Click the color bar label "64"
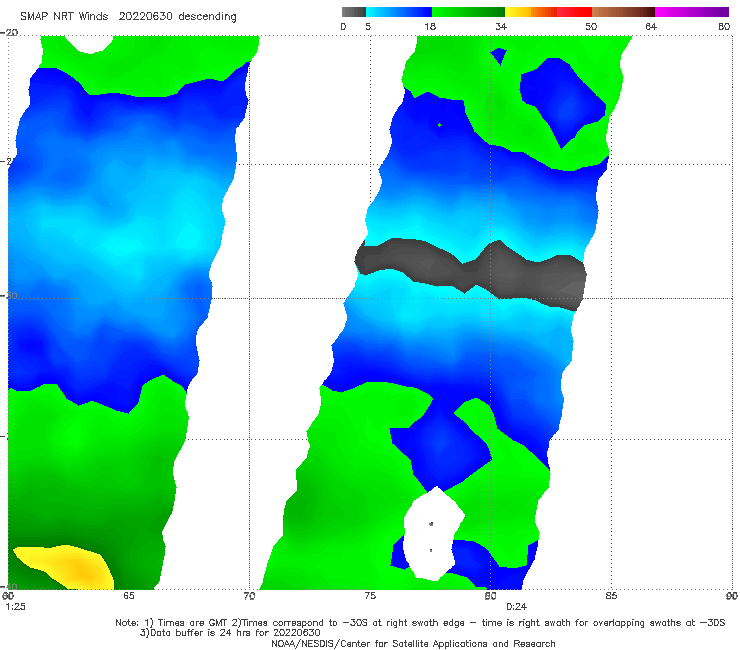Image resolution: width=740 pixels, height=650 pixels. click(x=651, y=27)
